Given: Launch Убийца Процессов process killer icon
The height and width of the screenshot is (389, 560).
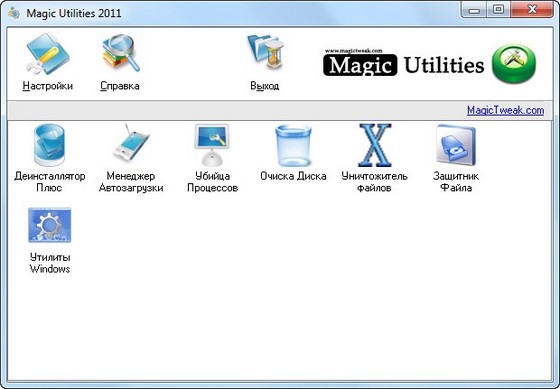Looking at the screenshot, I should click(x=212, y=144).
